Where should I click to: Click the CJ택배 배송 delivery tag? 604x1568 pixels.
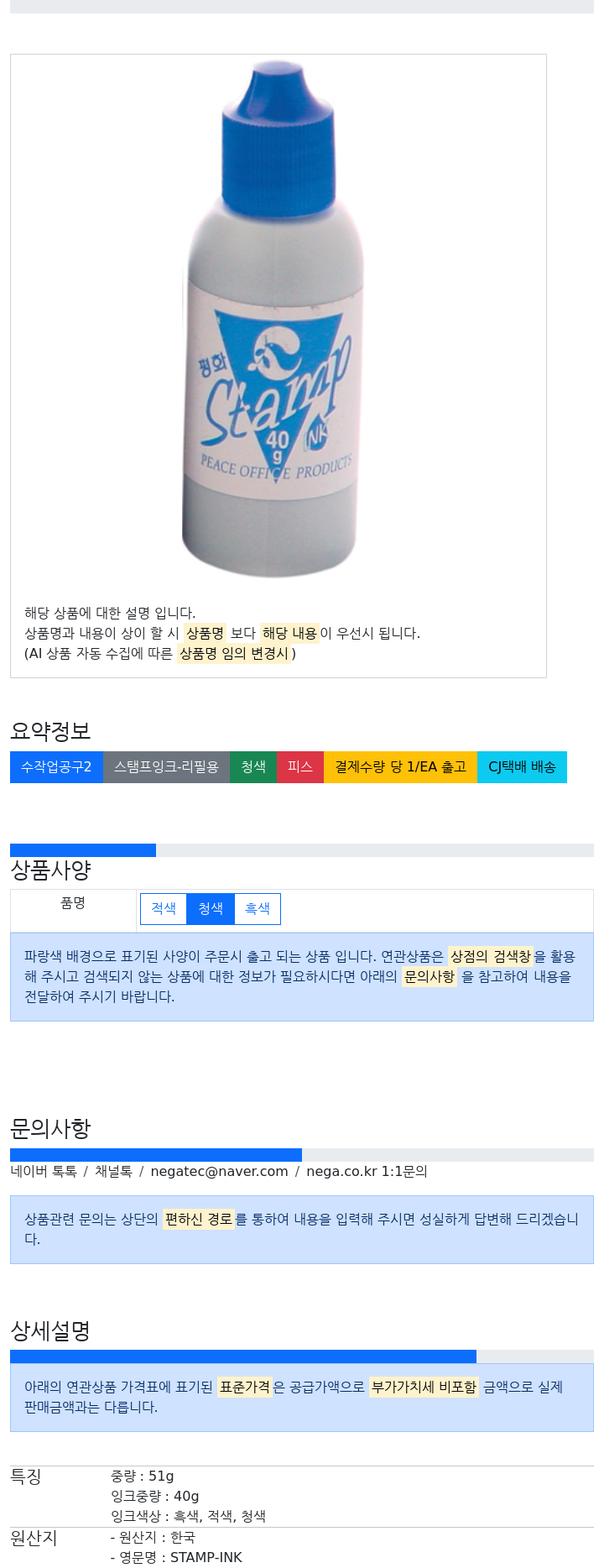(522, 767)
